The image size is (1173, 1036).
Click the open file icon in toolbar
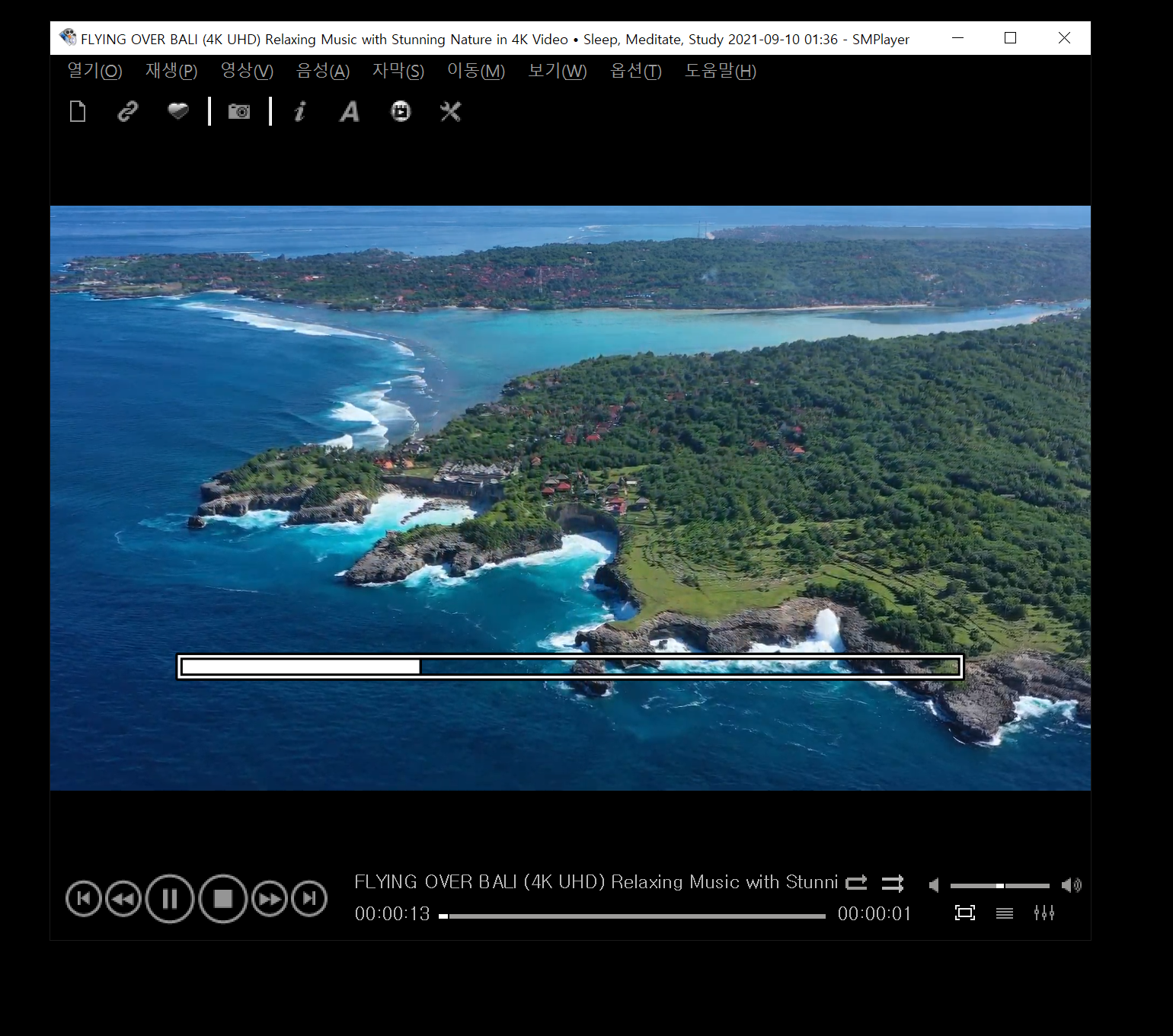[x=78, y=112]
